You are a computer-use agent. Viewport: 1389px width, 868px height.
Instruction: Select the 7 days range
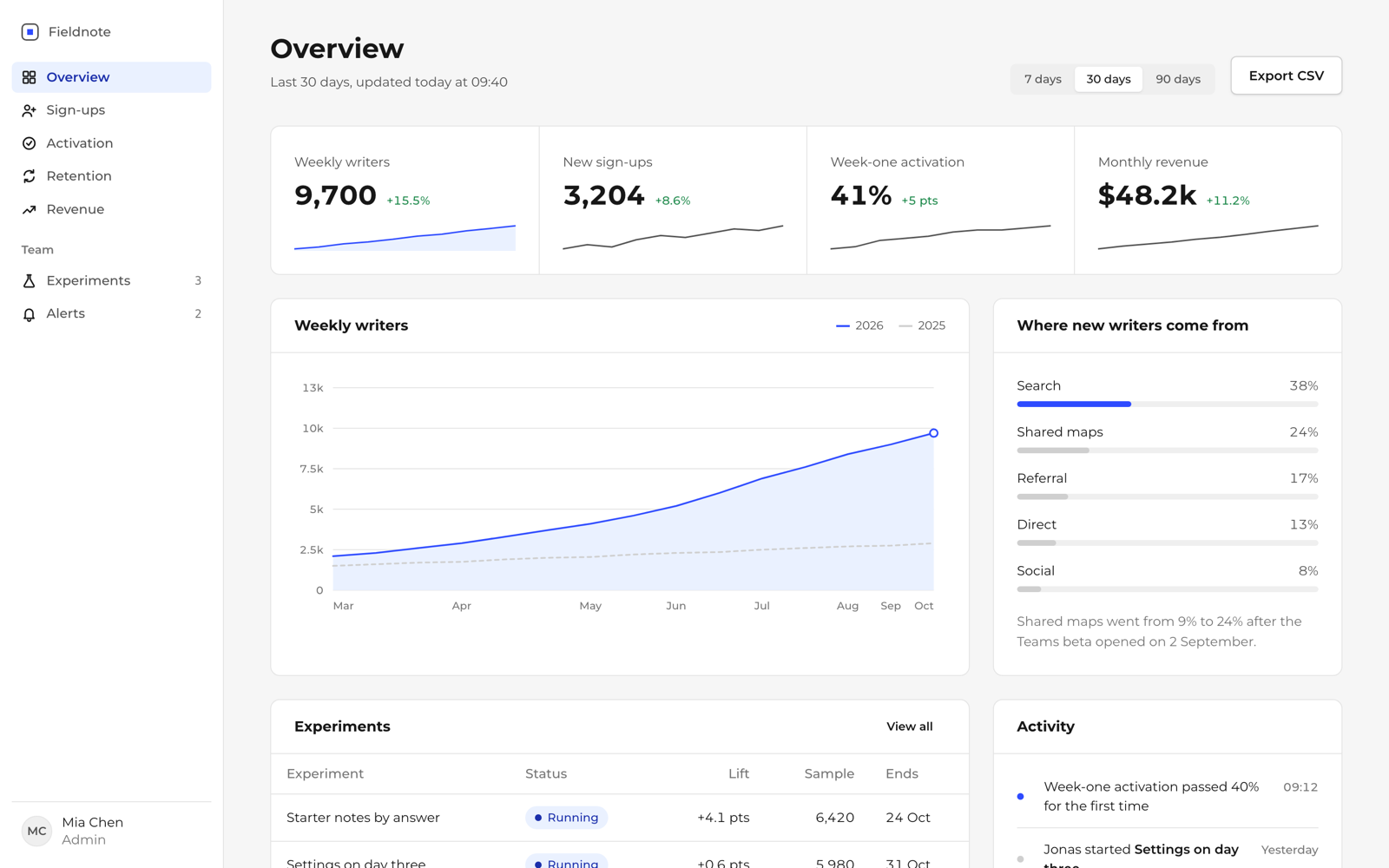1043,79
